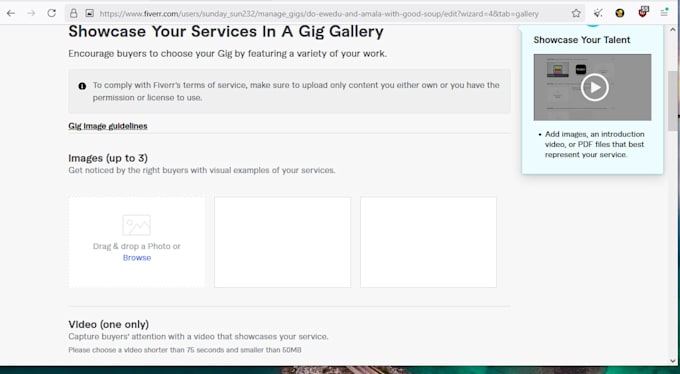Click the browser forward arrow
Viewport: 680px width, 374px height.
pyautogui.click(x=31, y=13)
